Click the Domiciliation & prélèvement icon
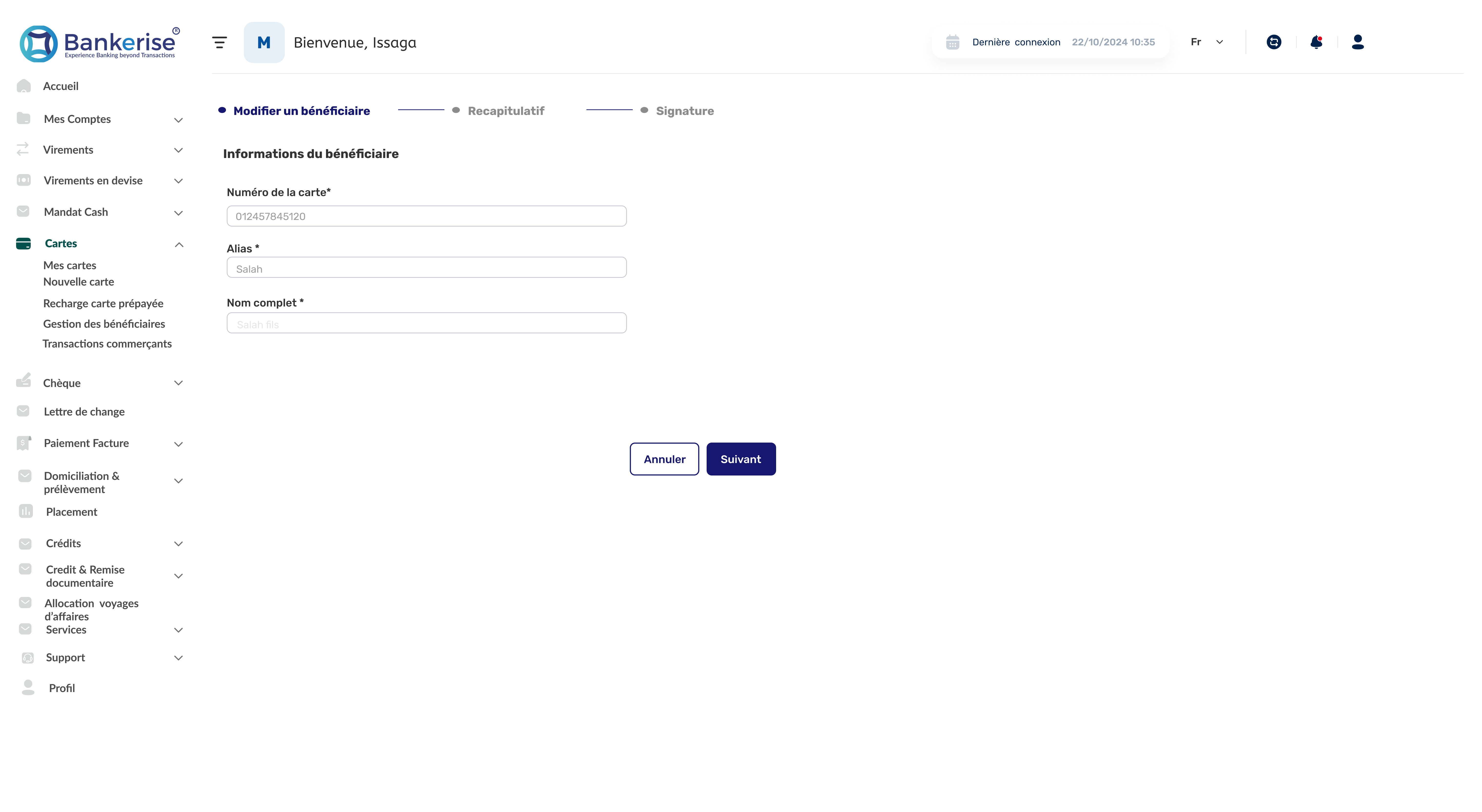1482x812 pixels. click(25, 476)
